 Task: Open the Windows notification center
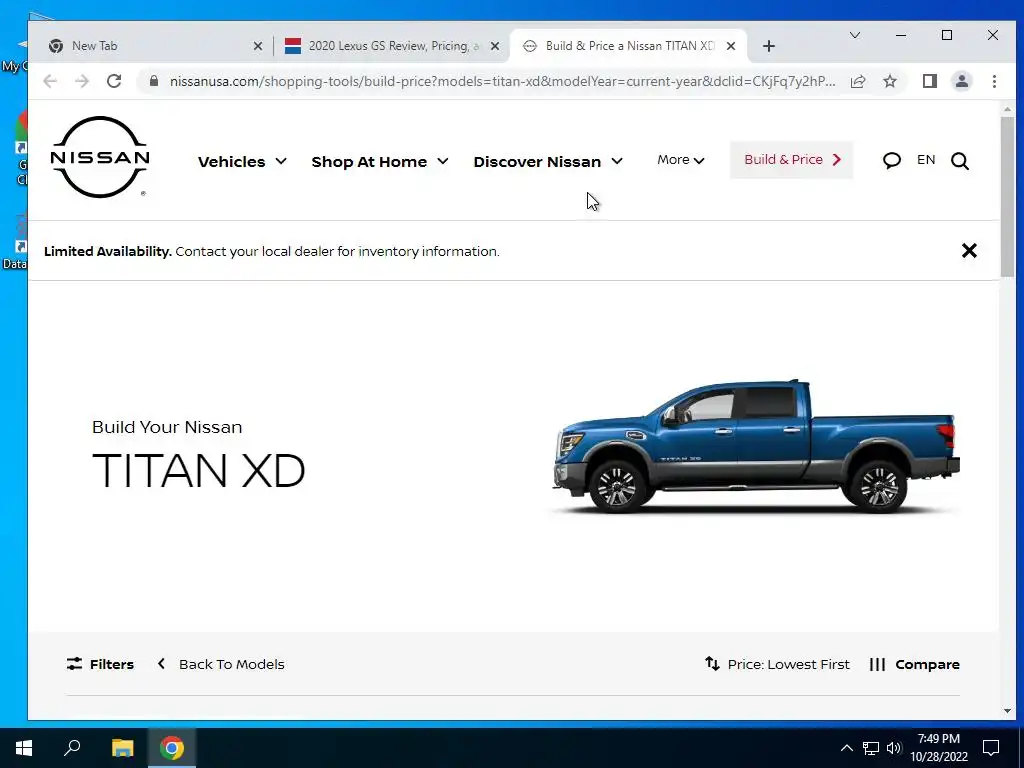tap(991, 748)
